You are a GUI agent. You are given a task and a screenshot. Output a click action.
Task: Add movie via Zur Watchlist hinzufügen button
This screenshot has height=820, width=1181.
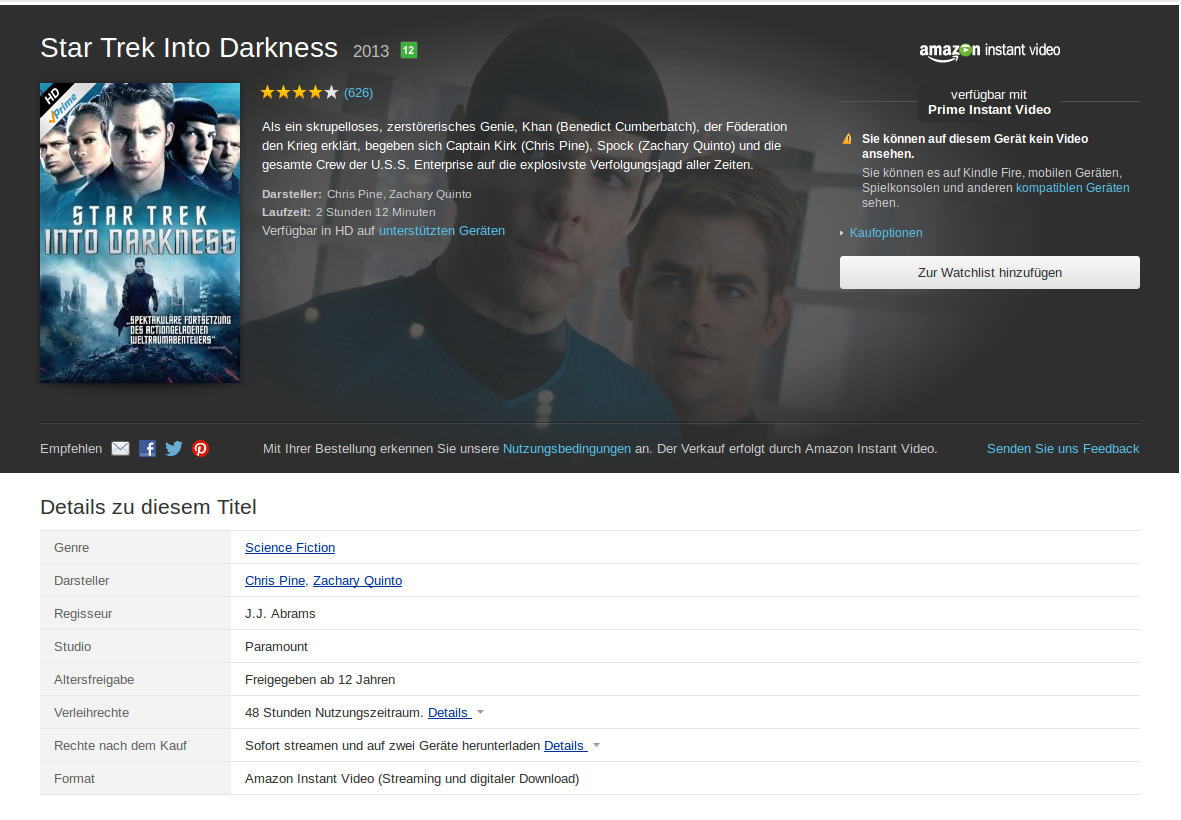[x=990, y=273]
